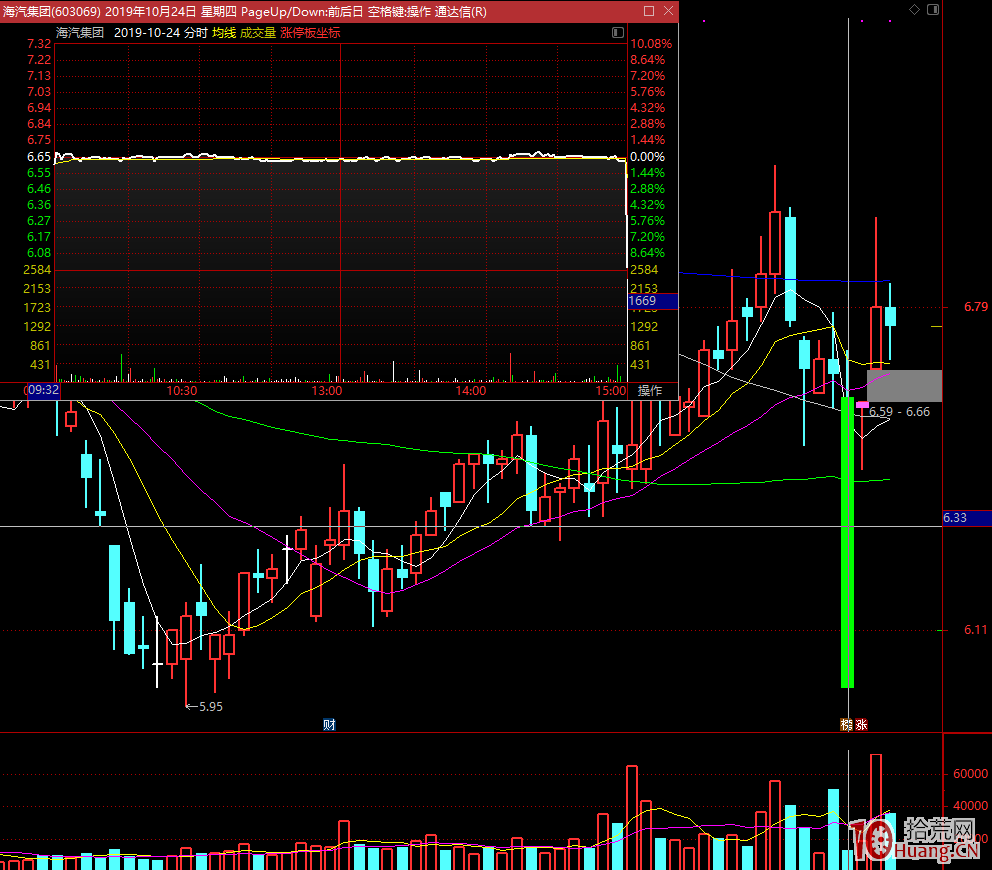Maximize the intraday popup window
This screenshot has height=870, width=992.
coord(648,11)
